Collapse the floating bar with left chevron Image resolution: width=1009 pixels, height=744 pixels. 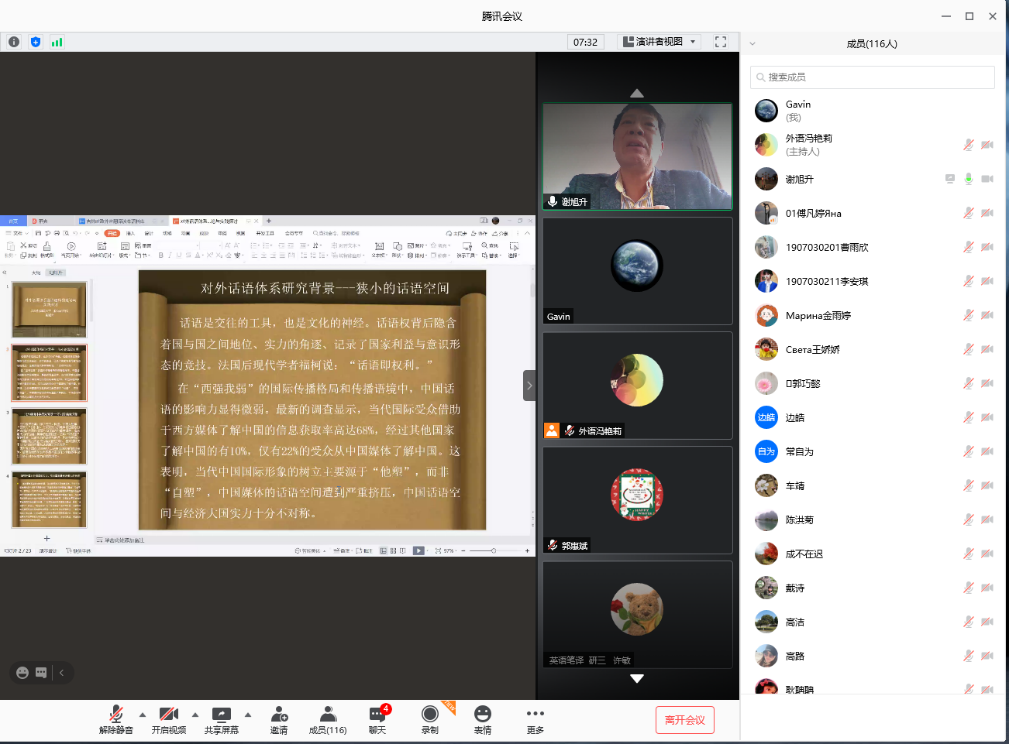point(62,673)
